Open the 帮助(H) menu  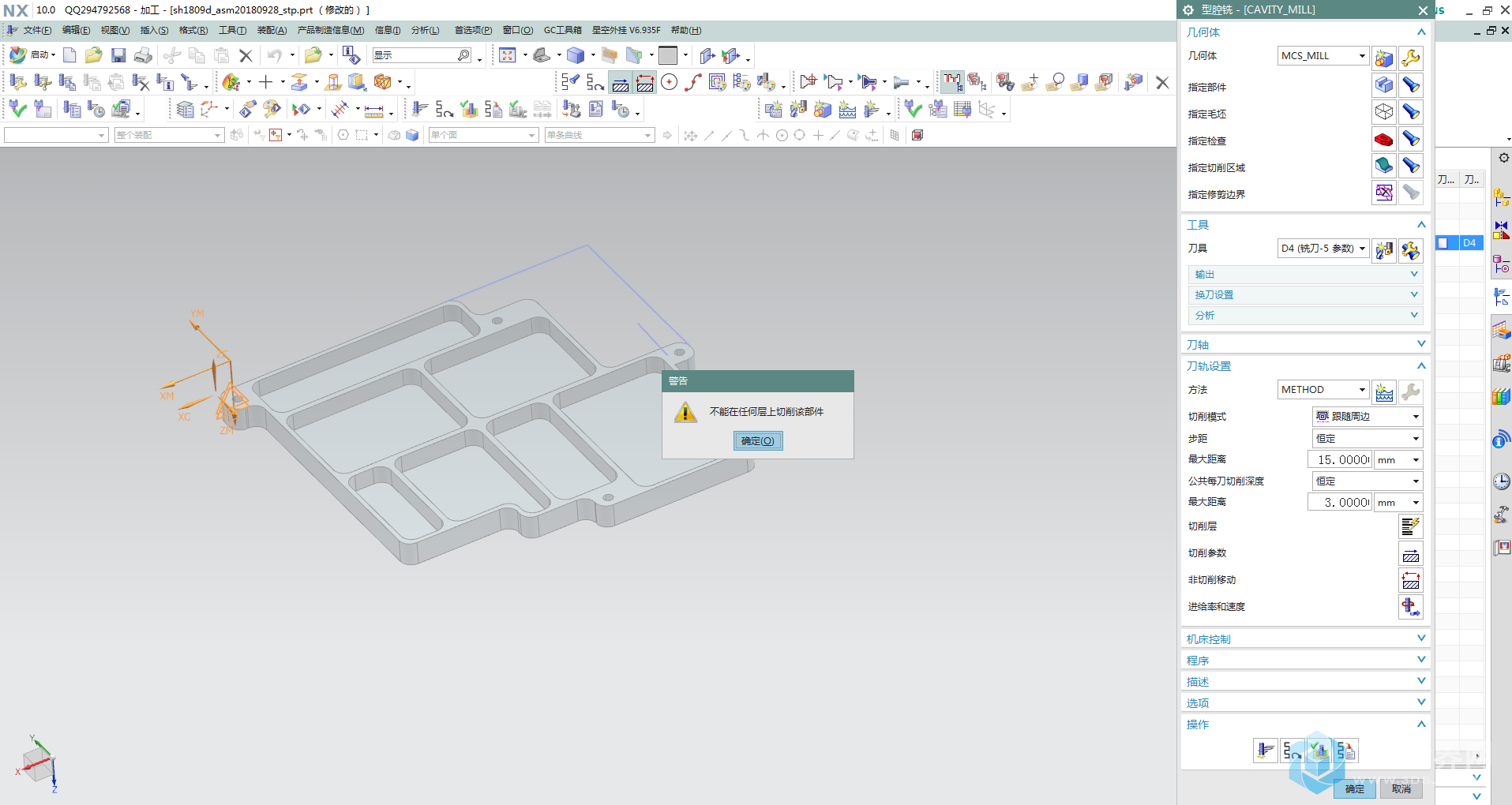[685, 30]
